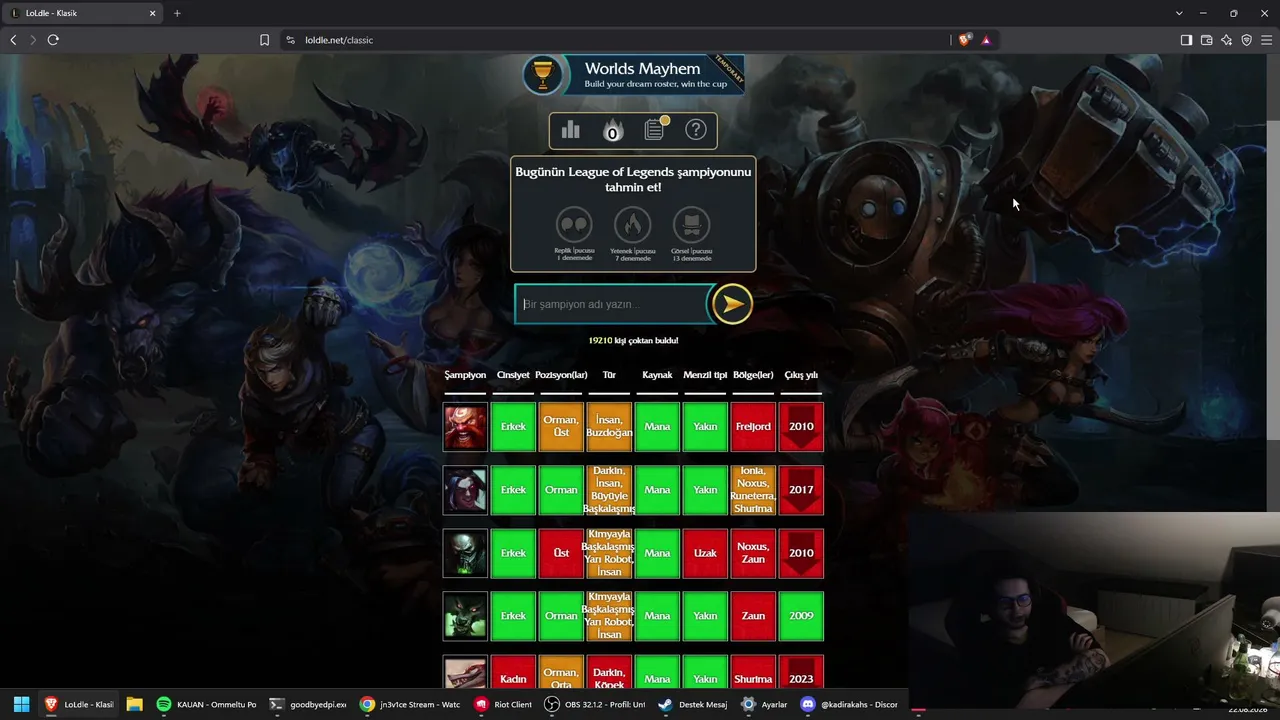Screen dimensions: 1280x720
Task: Click the Çıkış yılı column header
Action: pos(801,375)
